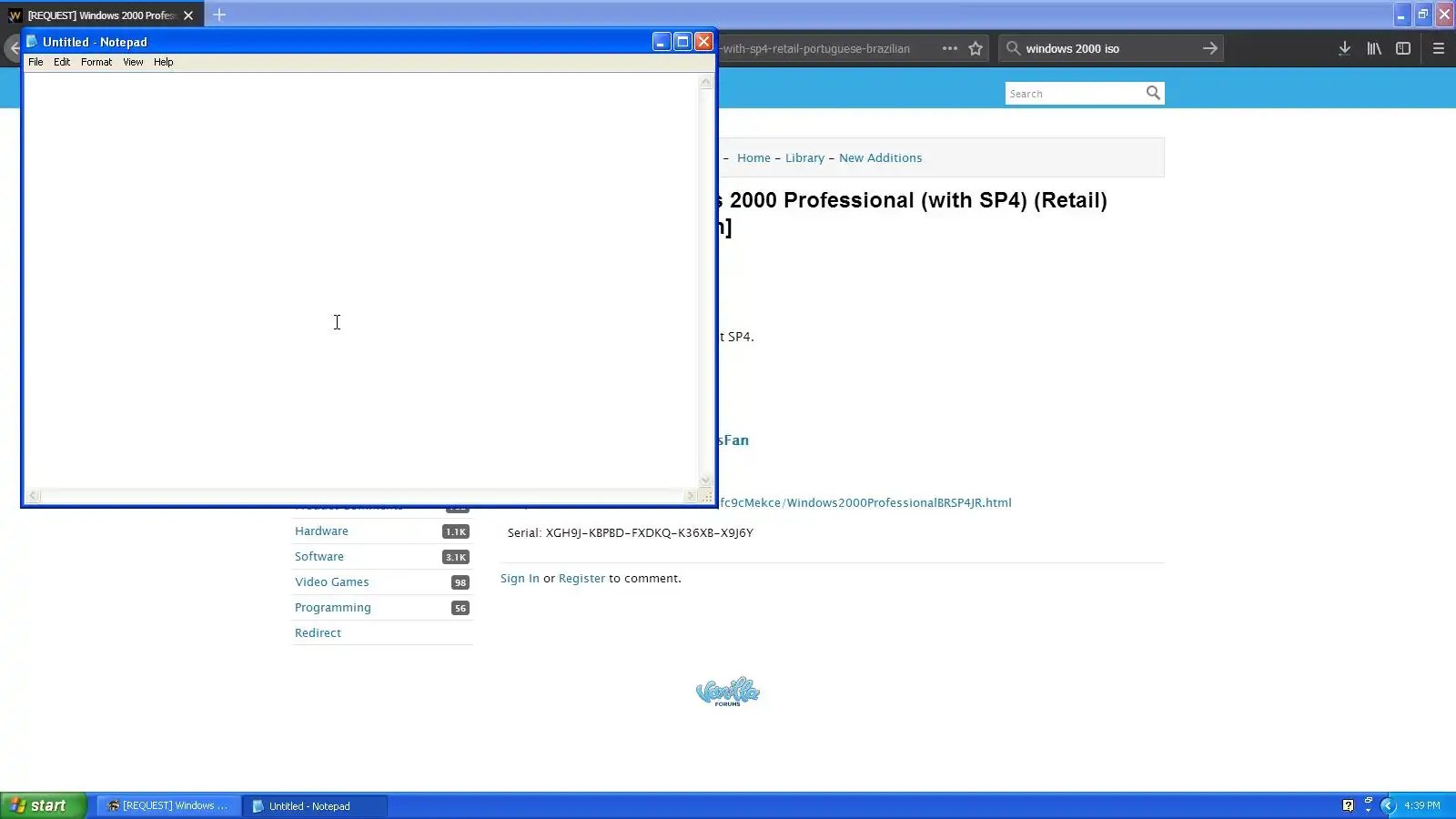Click the 4:39 PM clock

(x=1422, y=805)
